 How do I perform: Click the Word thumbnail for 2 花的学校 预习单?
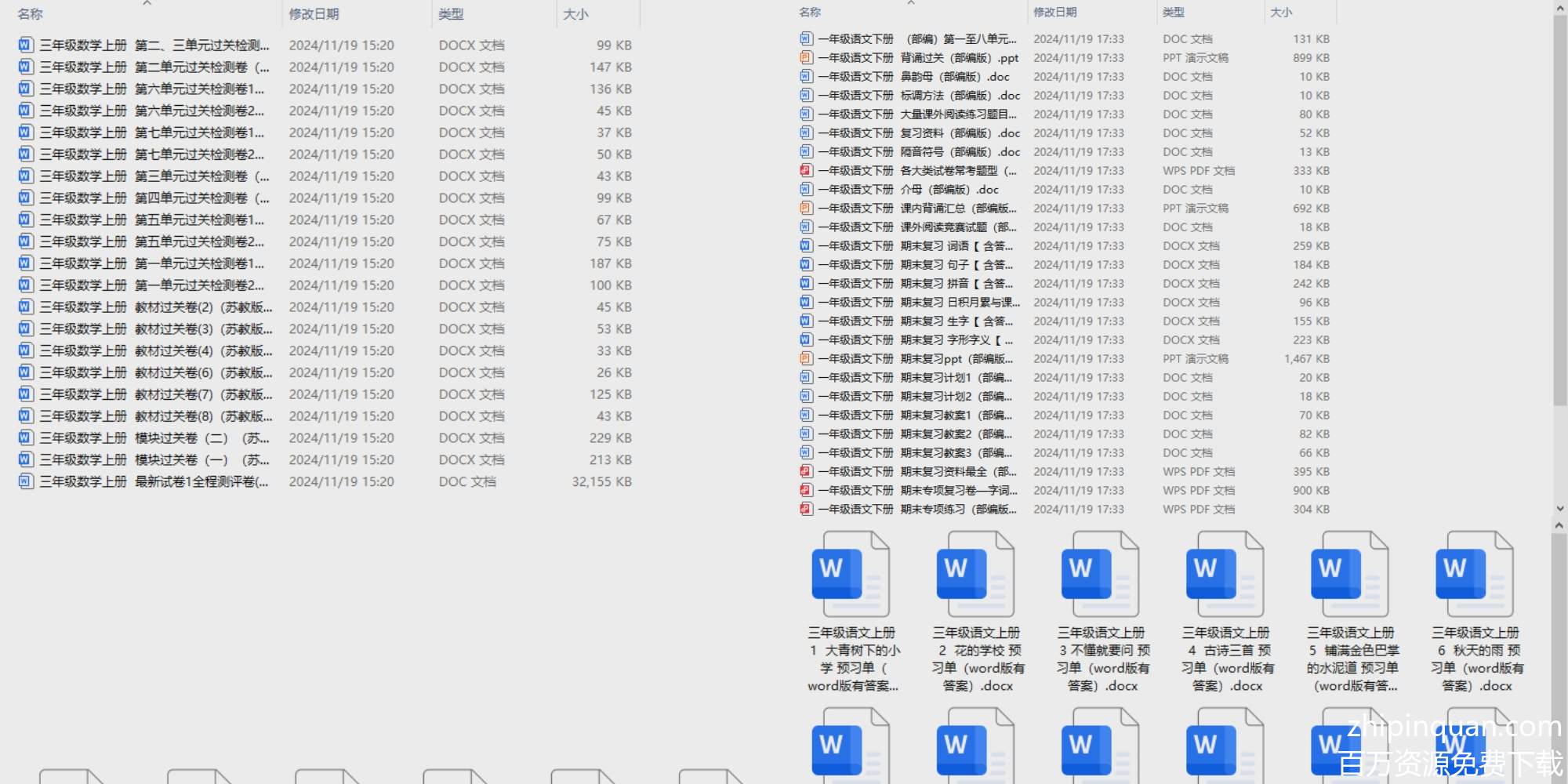tap(976, 574)
